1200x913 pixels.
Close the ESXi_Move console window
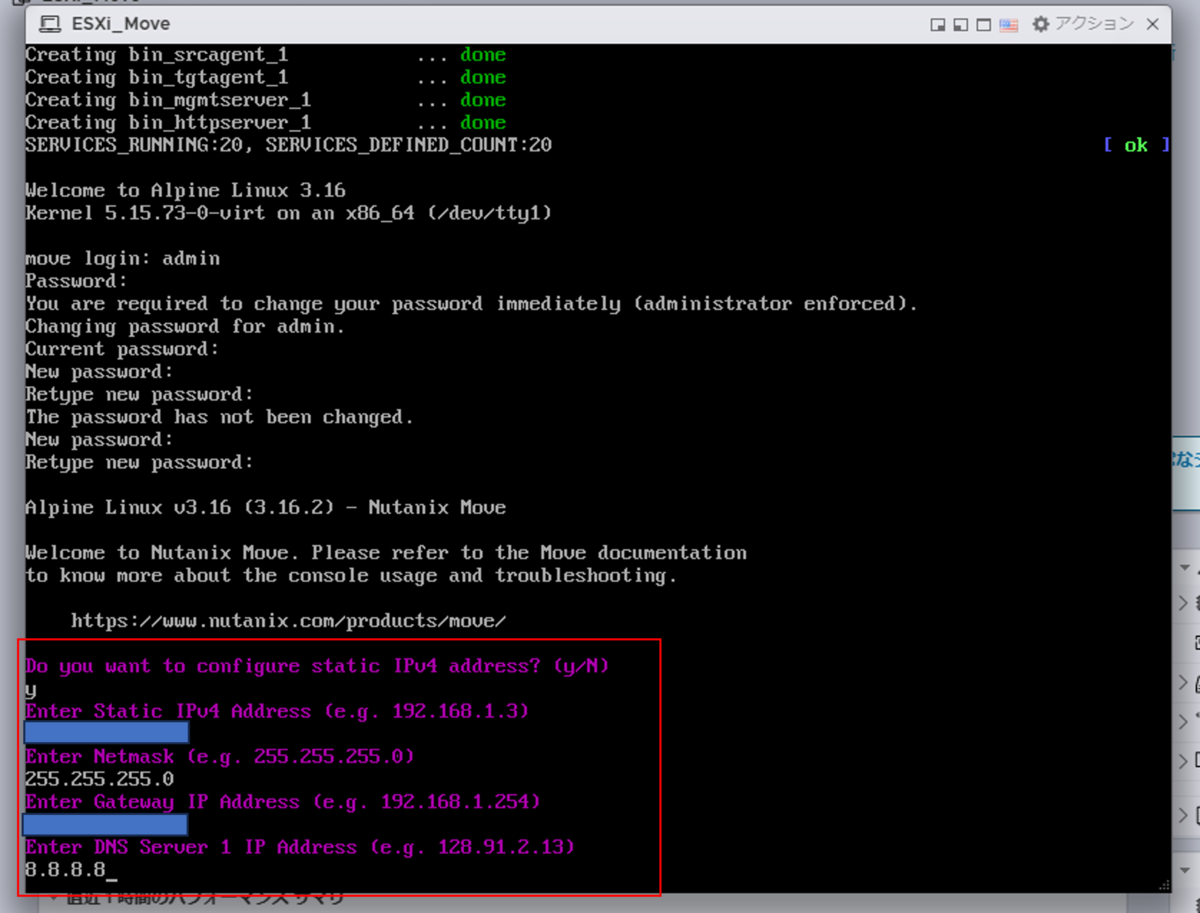tap(1152, 24)
